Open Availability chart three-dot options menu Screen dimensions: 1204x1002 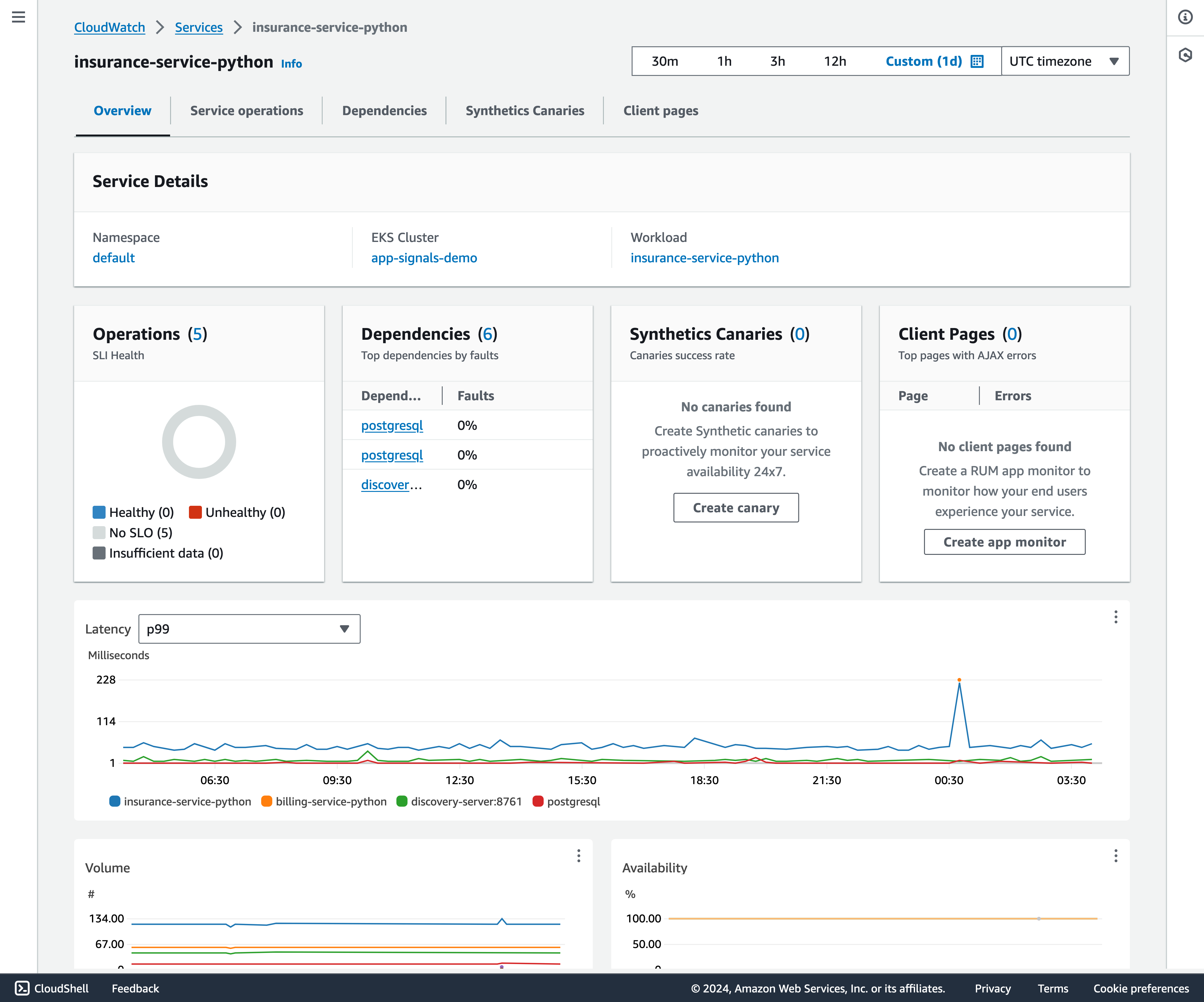click(1115, 856)
